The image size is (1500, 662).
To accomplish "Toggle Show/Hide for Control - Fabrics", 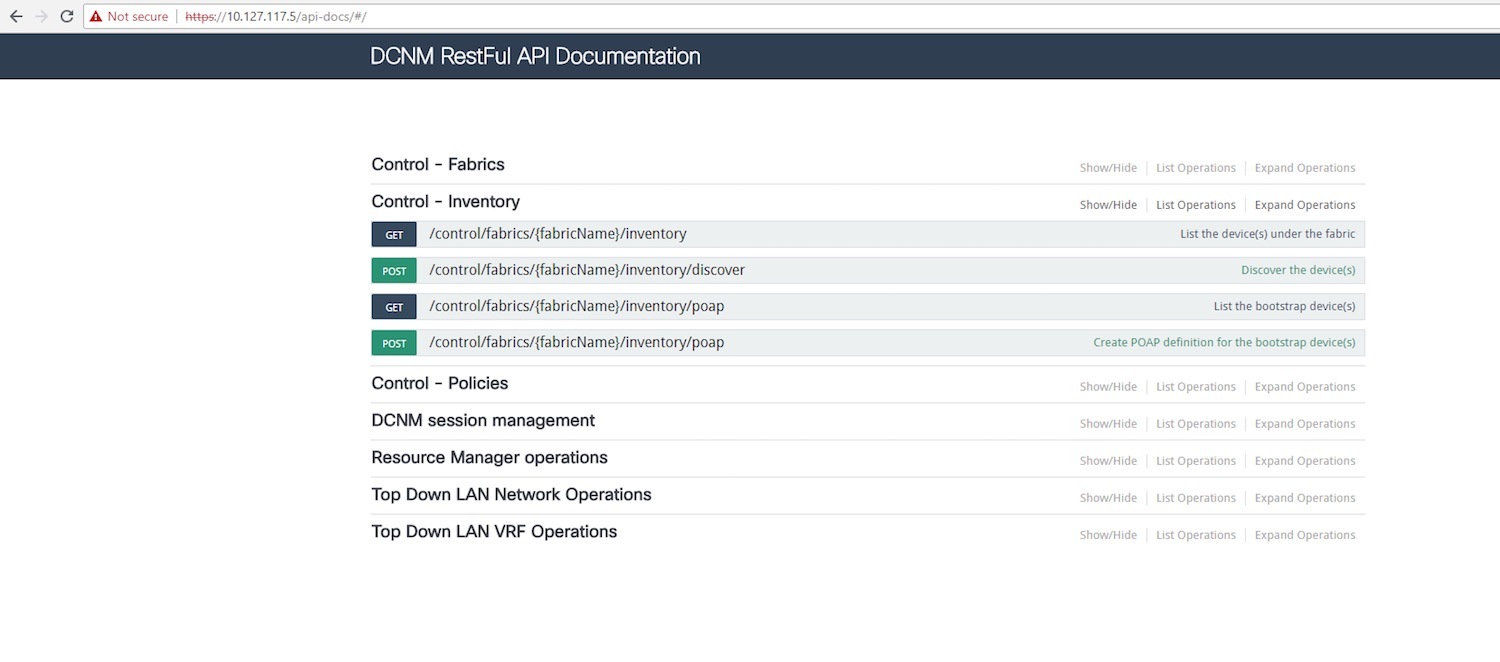I will tap(1108, 167).
